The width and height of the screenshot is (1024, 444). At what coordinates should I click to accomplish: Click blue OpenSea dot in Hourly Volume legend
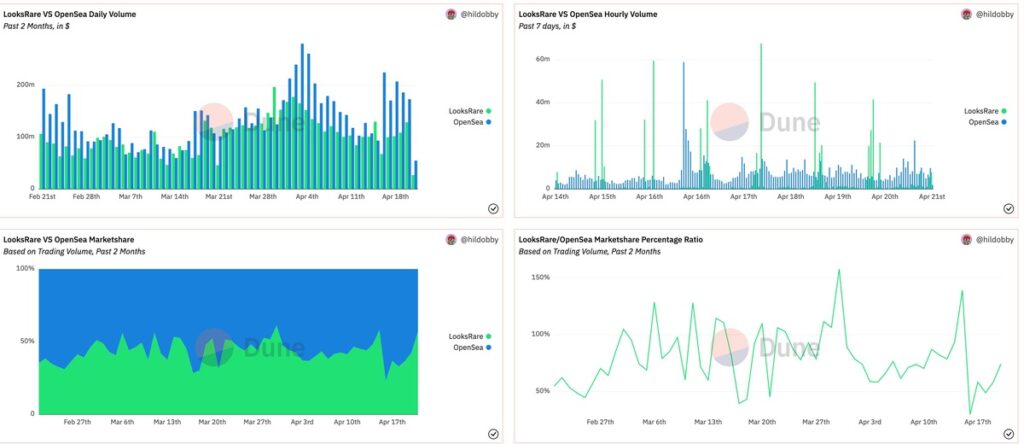click(1003, 122)
